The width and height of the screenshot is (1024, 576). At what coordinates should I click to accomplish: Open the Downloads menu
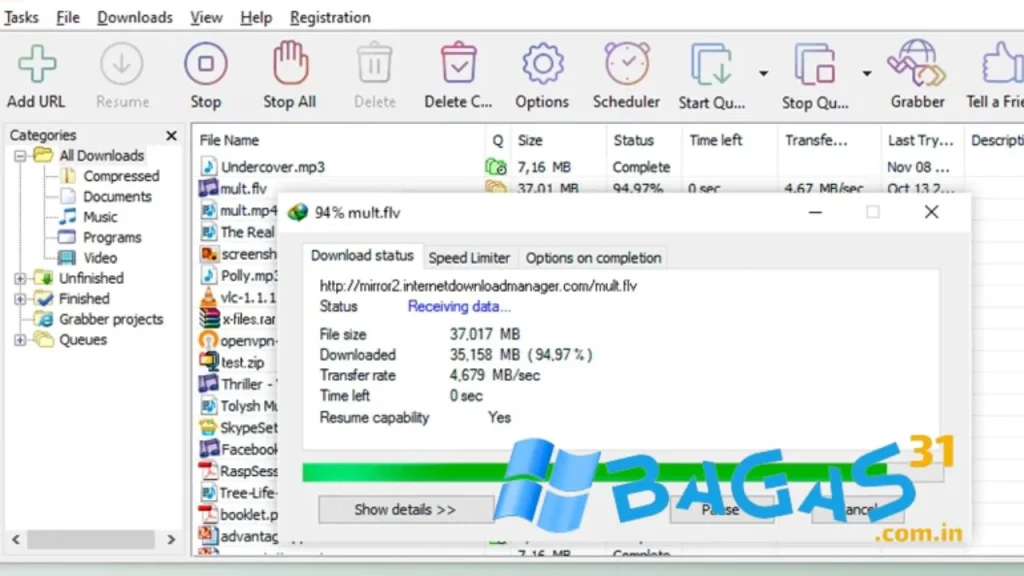click(135, 17)
